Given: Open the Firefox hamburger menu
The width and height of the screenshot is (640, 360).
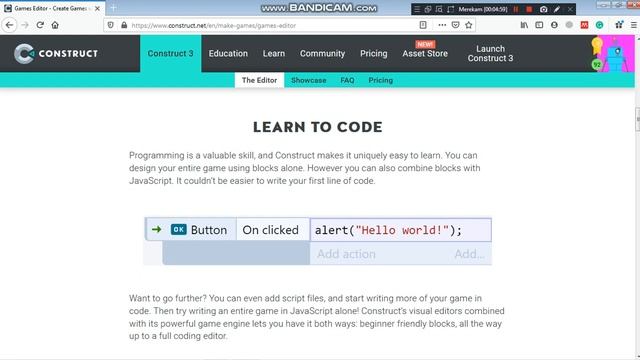Looking at the screenshot, I should click(x=634, y=25).
